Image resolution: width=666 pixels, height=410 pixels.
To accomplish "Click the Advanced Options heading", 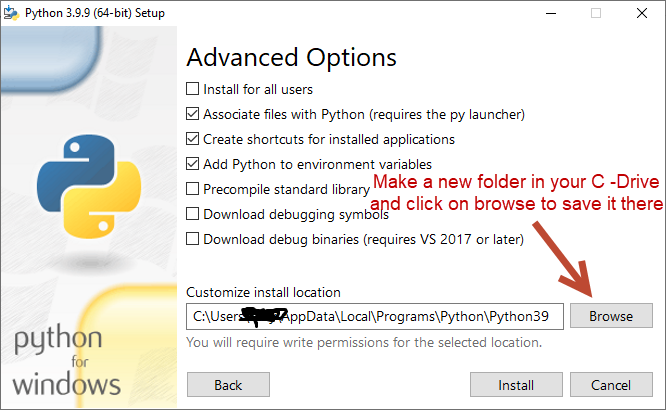I will pyautogui.click(x=291, y=57).
